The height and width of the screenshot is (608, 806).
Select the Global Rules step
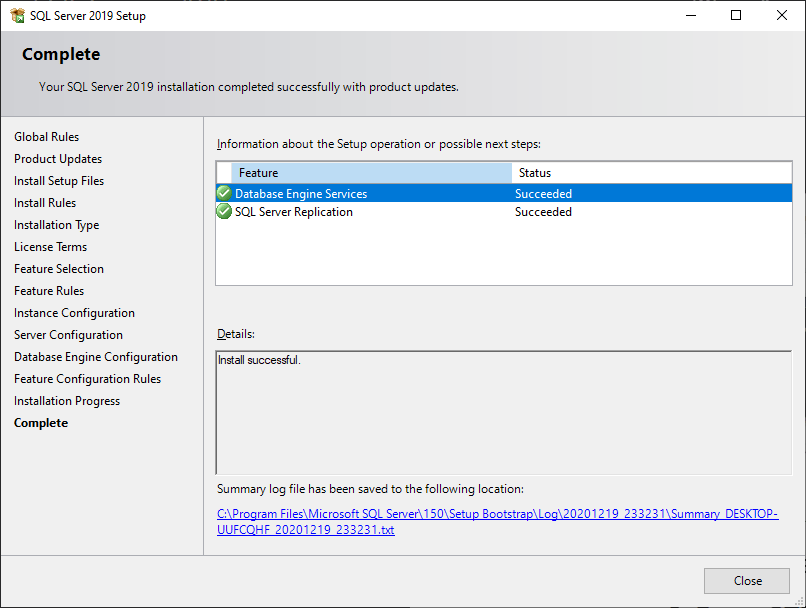(47, 137)
